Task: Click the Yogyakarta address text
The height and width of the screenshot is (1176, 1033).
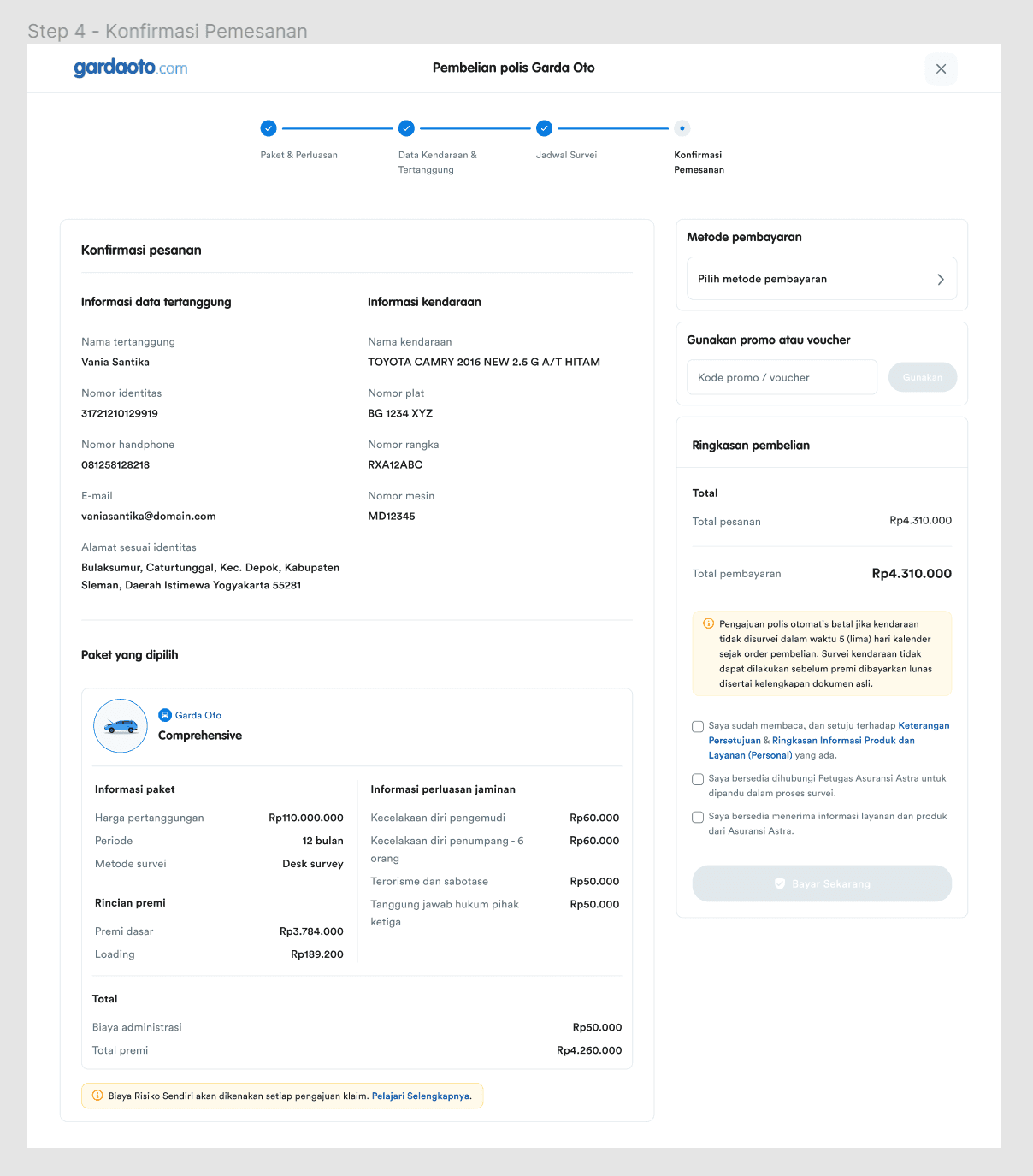Action: 210,576
